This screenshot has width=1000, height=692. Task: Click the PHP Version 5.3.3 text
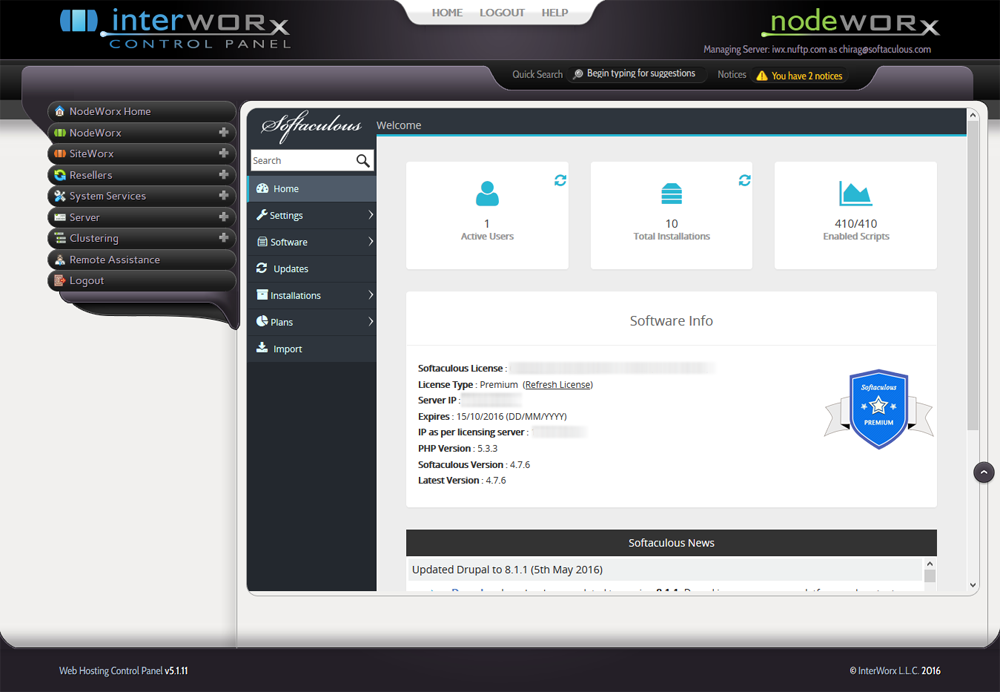pos(458,448)
